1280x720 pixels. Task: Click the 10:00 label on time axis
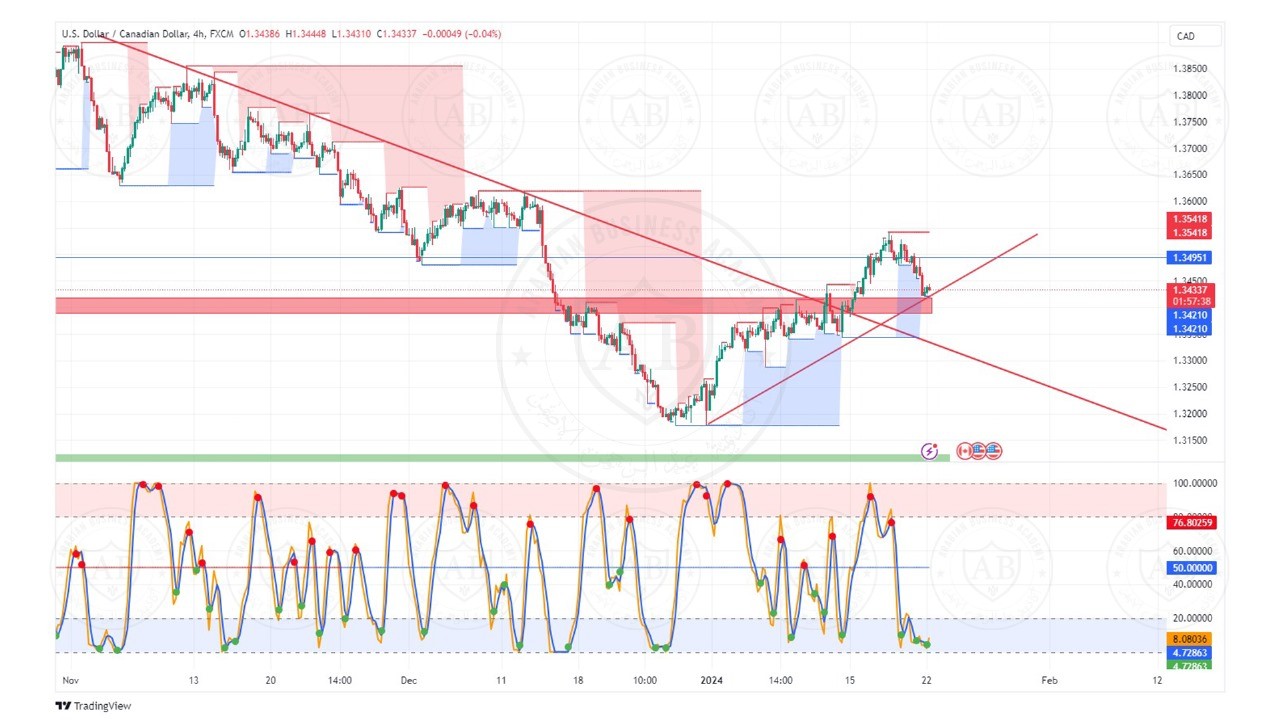pyautogui.click(x=645, y=680)
